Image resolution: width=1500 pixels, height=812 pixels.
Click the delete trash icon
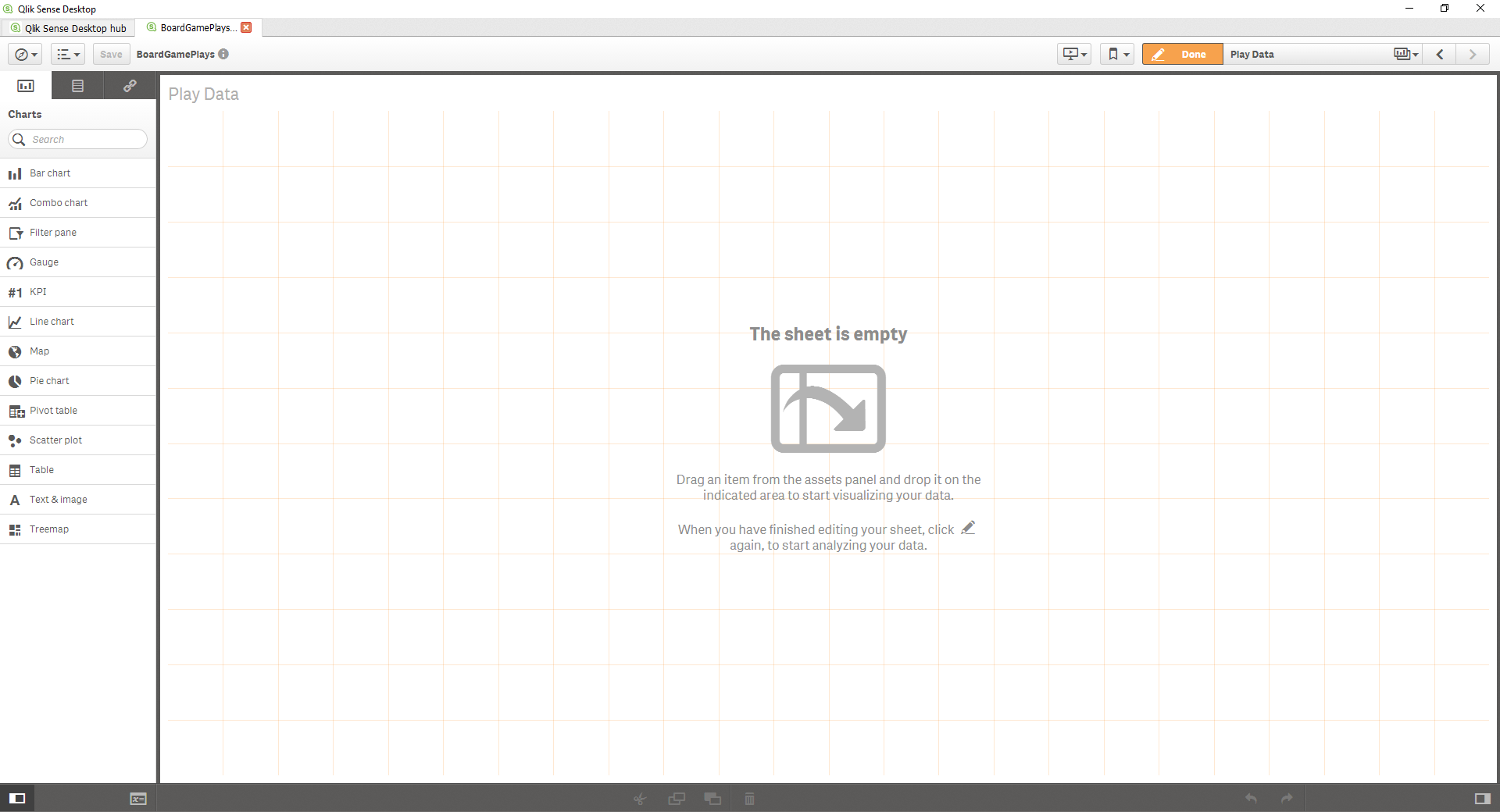pyautogui.click(x=749, y=799)
